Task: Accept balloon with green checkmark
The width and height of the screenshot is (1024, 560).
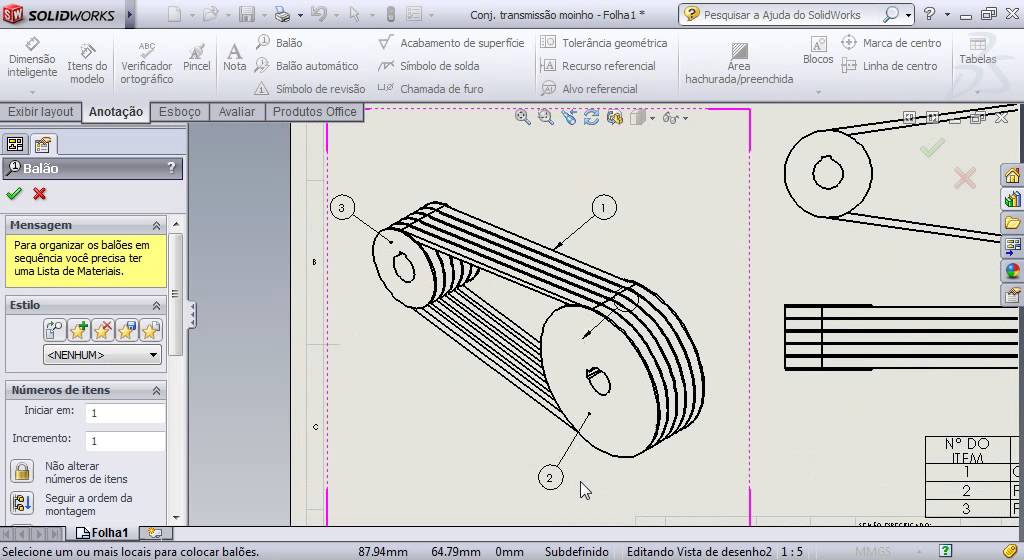Action: [x=14, y=193]
